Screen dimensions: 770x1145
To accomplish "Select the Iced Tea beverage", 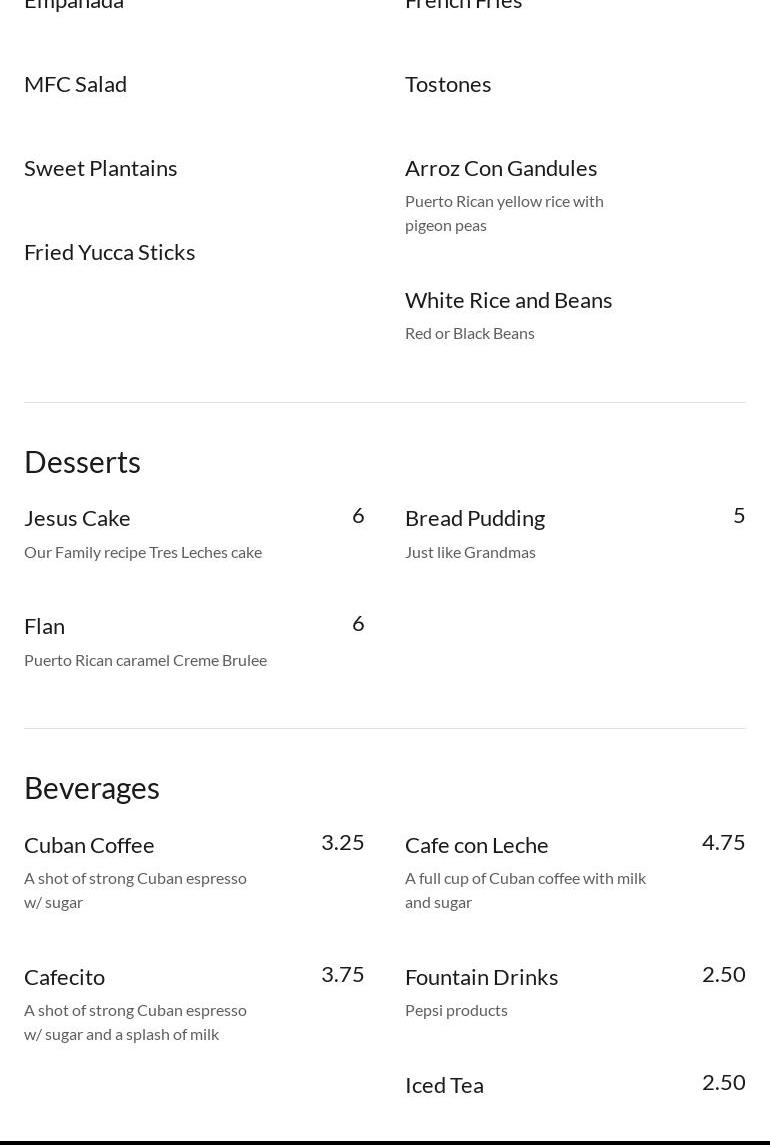I will (444, 1085).
